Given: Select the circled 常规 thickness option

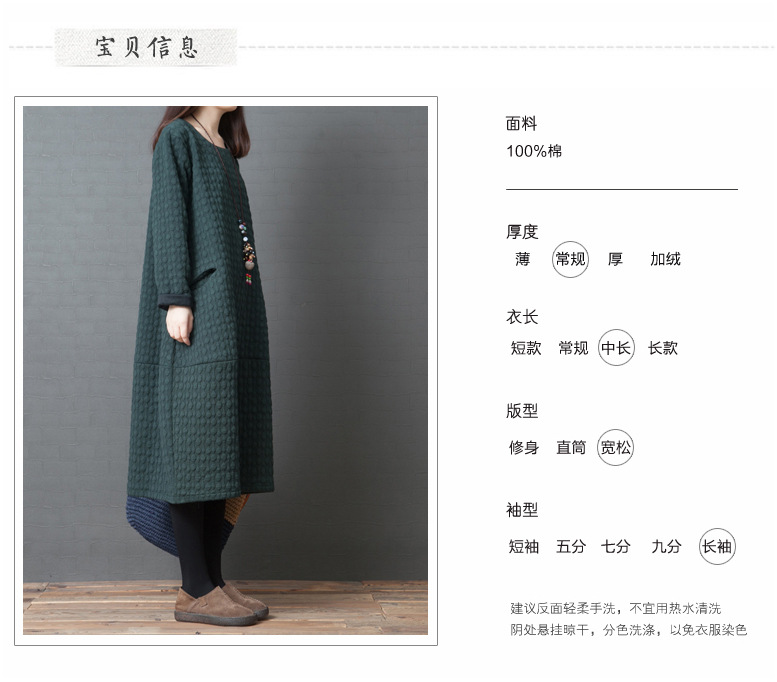Looking at the screenshot, I should tap(570, 260).
